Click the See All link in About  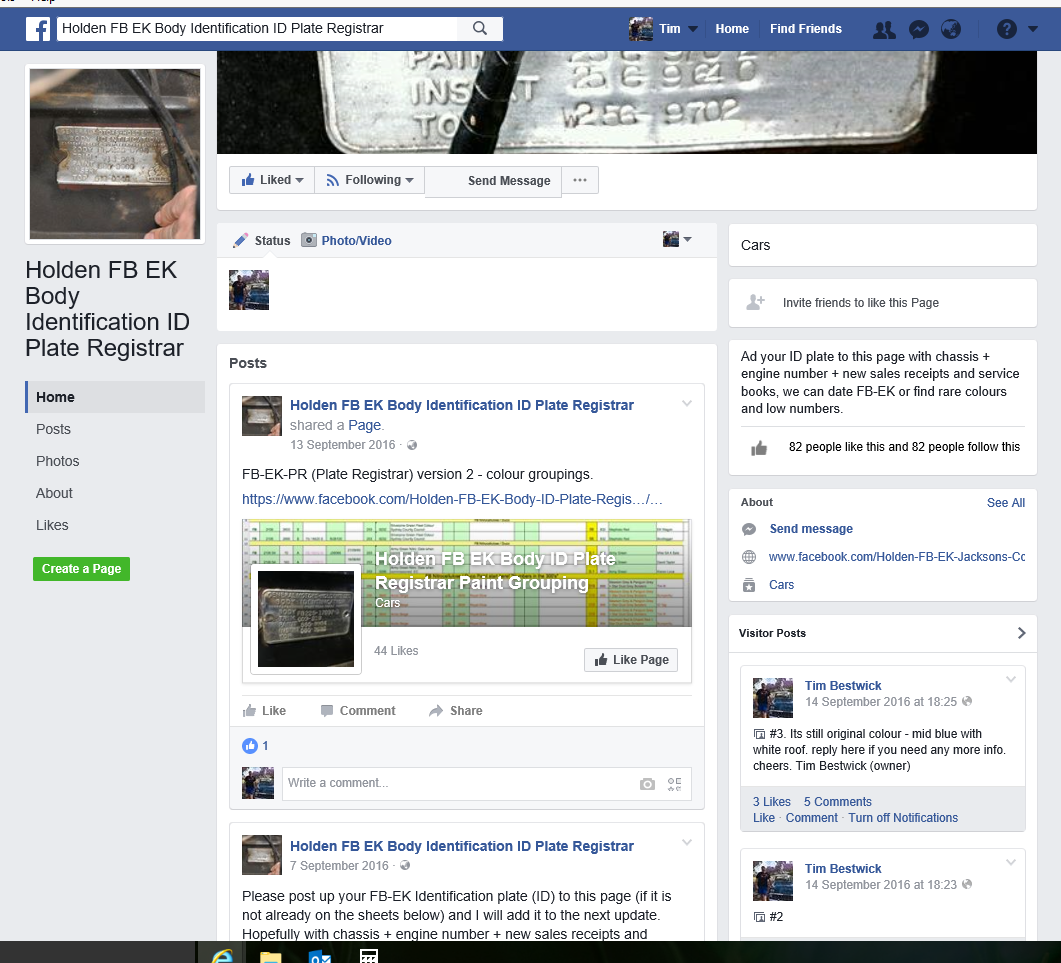click(x=1005, y=503)
